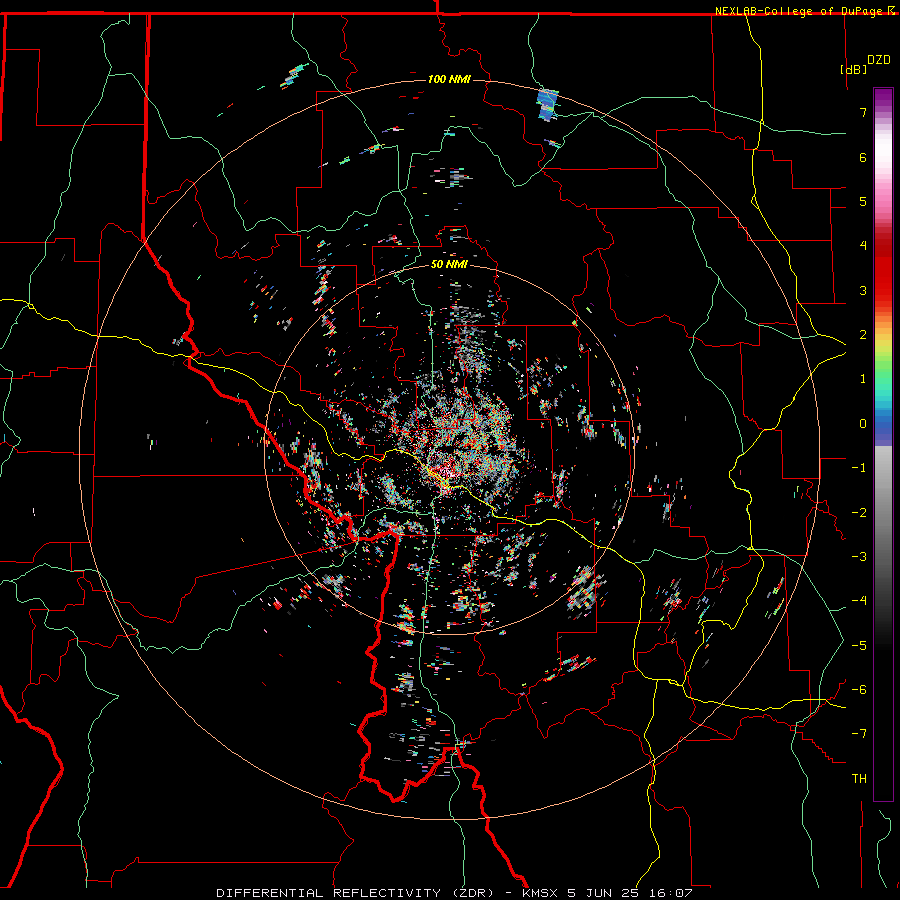The image size is (900, 900).
Task: Click the 50 NMI range ring label
Action: click(449, 265)
